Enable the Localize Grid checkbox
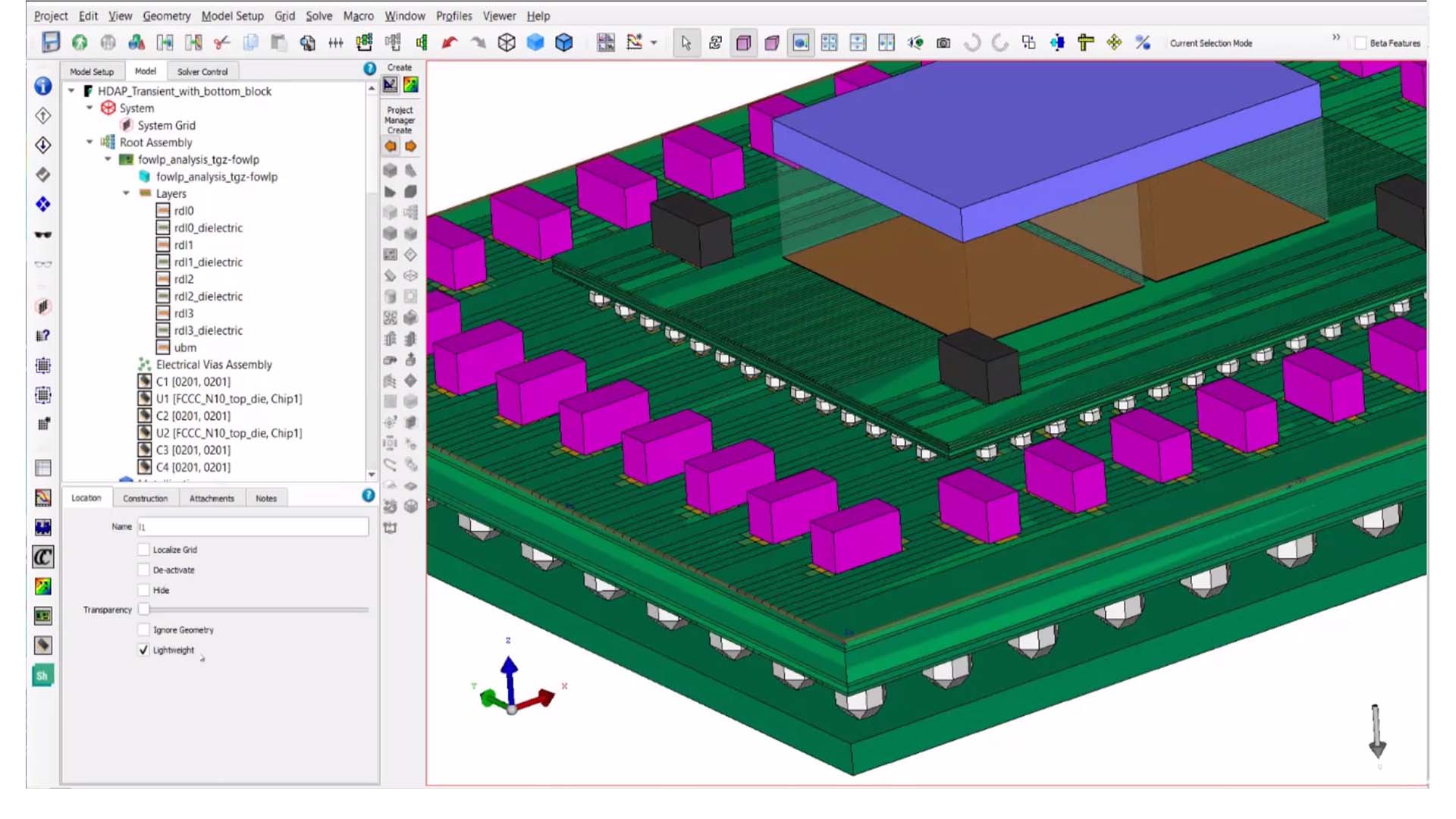1456x819 pixels. click(x=143, y=550)
